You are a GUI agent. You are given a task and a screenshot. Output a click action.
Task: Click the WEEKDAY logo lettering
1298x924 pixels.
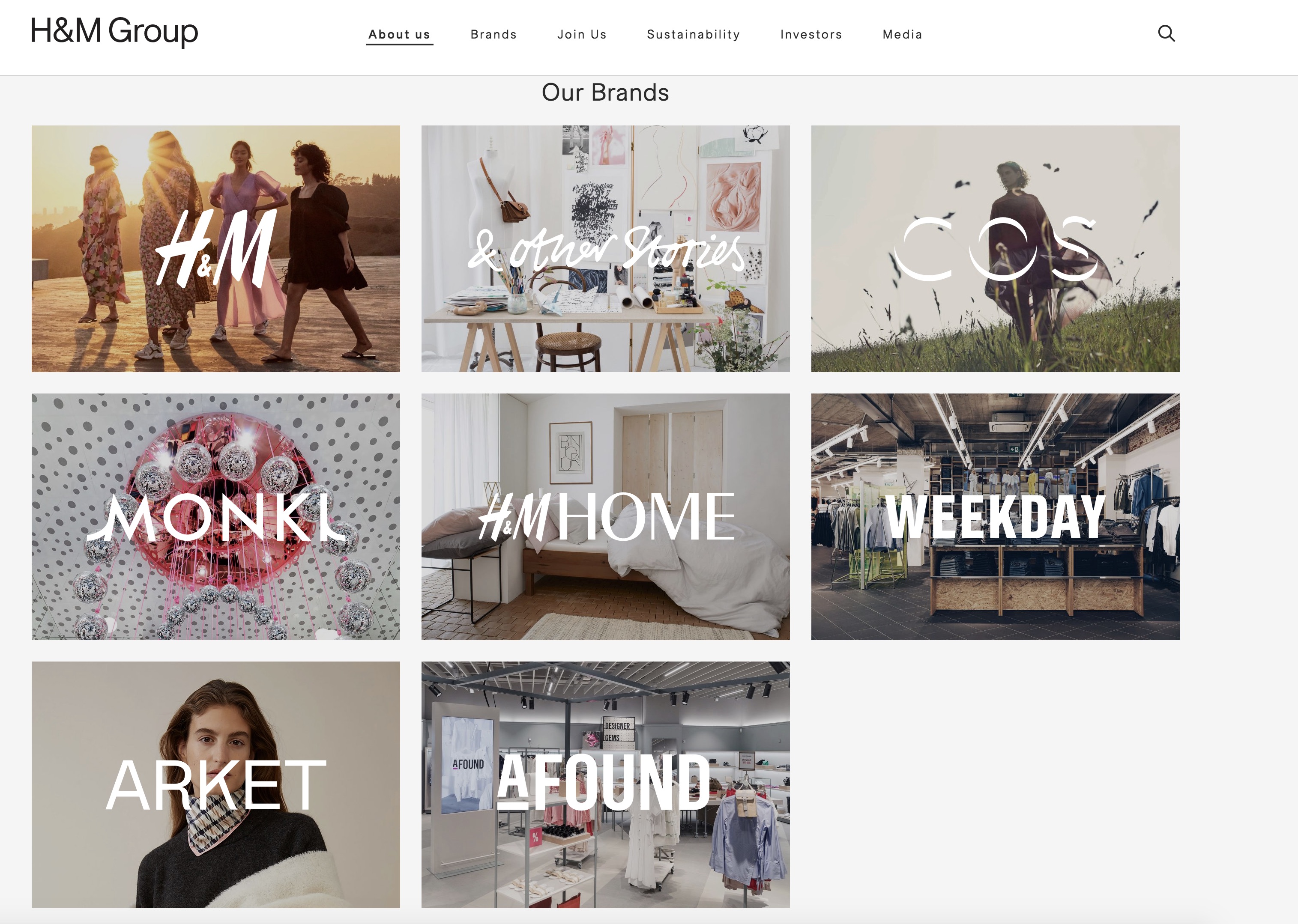pos(995,517)
